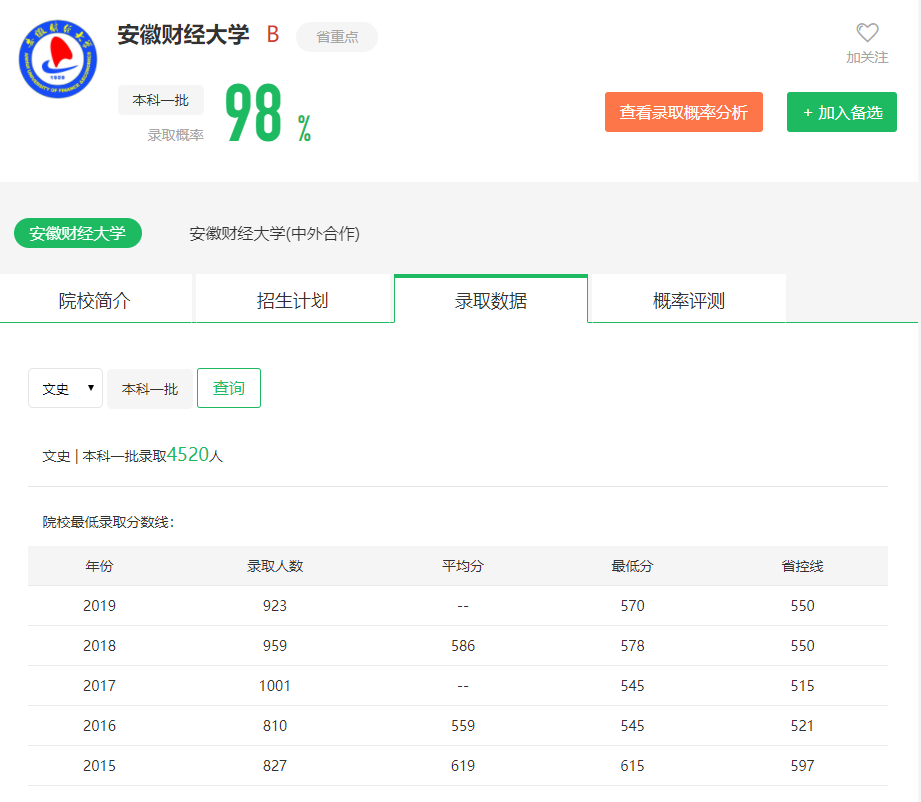Click the 录取人数 column header

(x=275, y=566)
